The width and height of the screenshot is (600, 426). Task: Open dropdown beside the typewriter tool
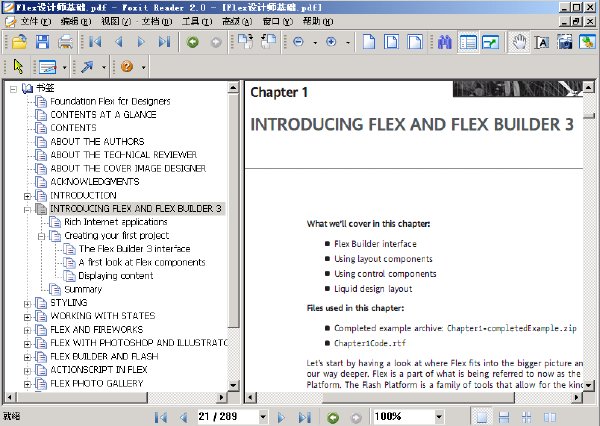click(64, 67)
